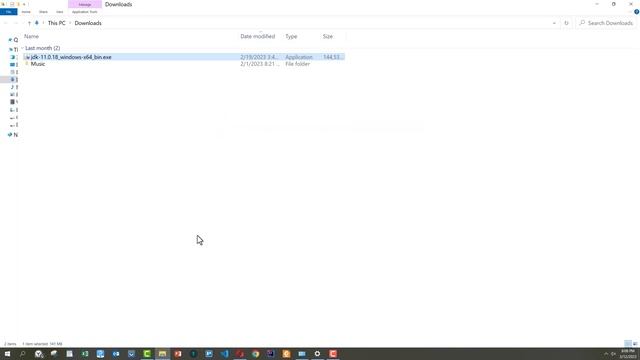Sort files by the Date modified column
640x360 pixels.
(x=258, y=36)
